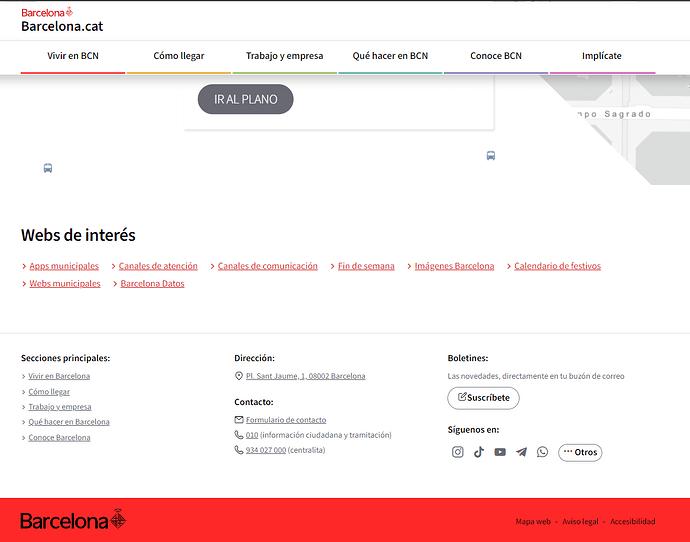Expand the Otros social networks button

point(580,452)
